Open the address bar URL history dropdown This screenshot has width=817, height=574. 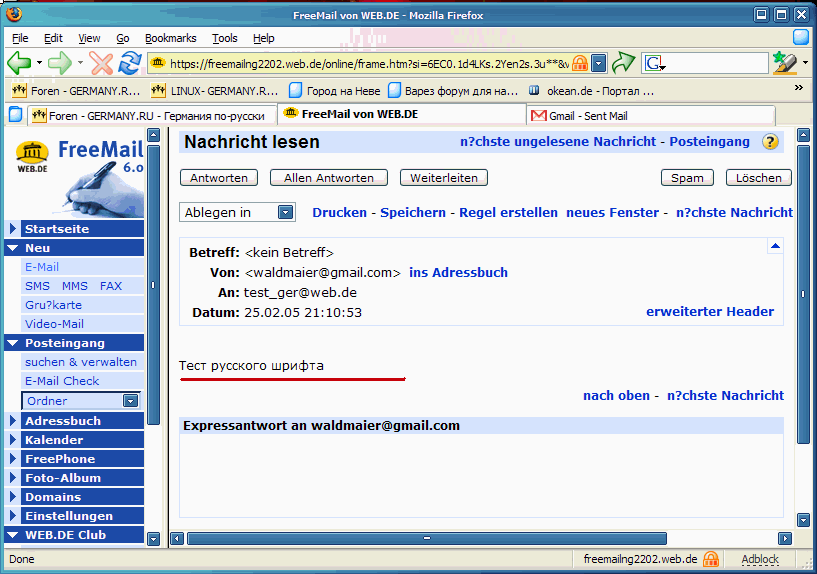click(x=599, y=64)
